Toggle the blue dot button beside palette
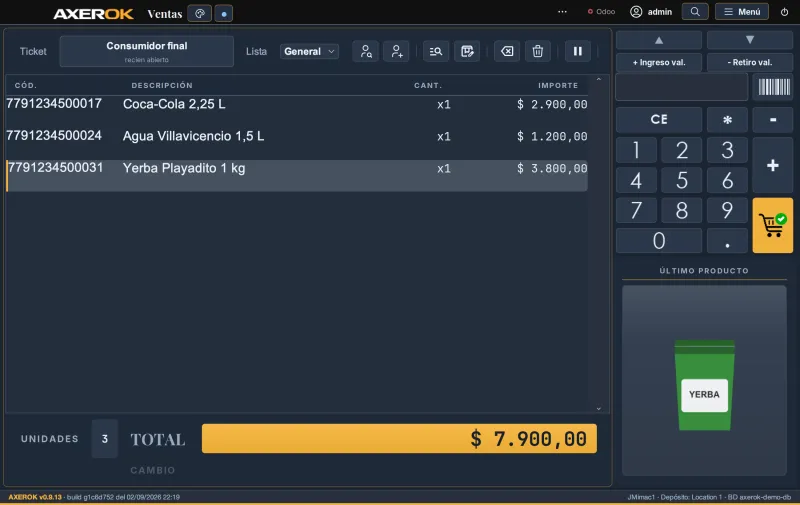 click(223, 13)
